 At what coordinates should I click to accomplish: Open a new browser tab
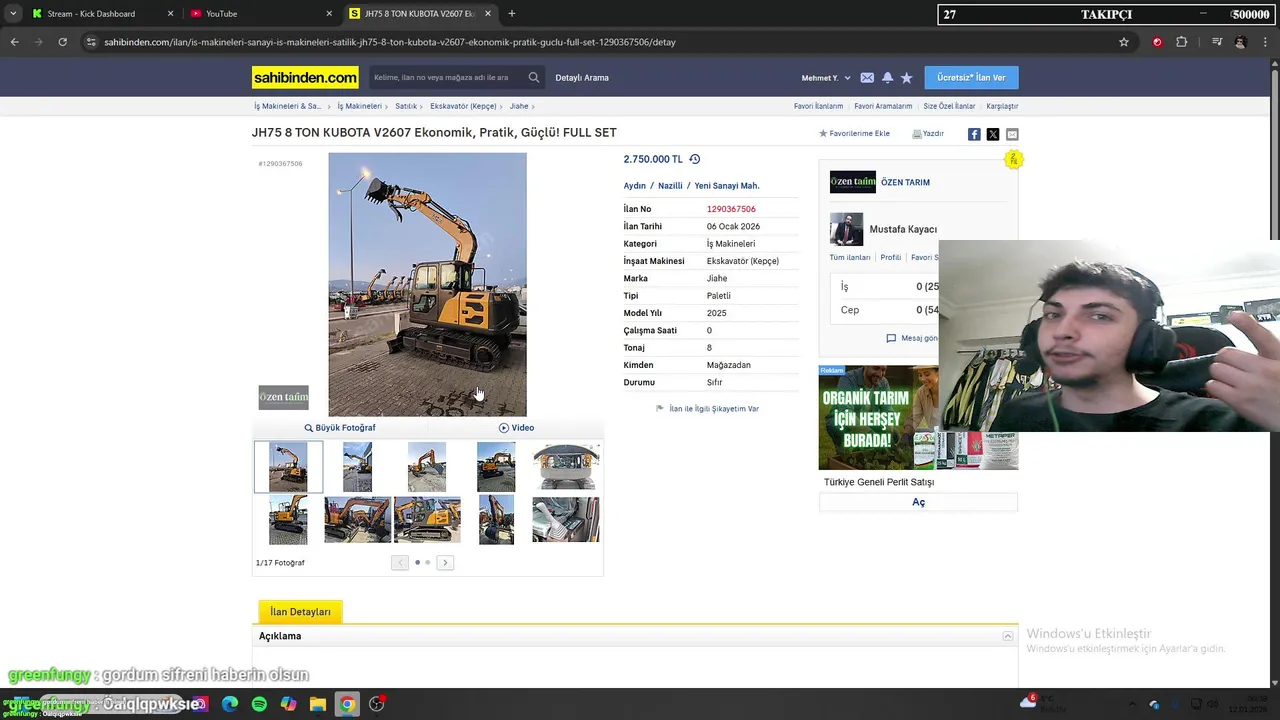(x=512, y=14)
